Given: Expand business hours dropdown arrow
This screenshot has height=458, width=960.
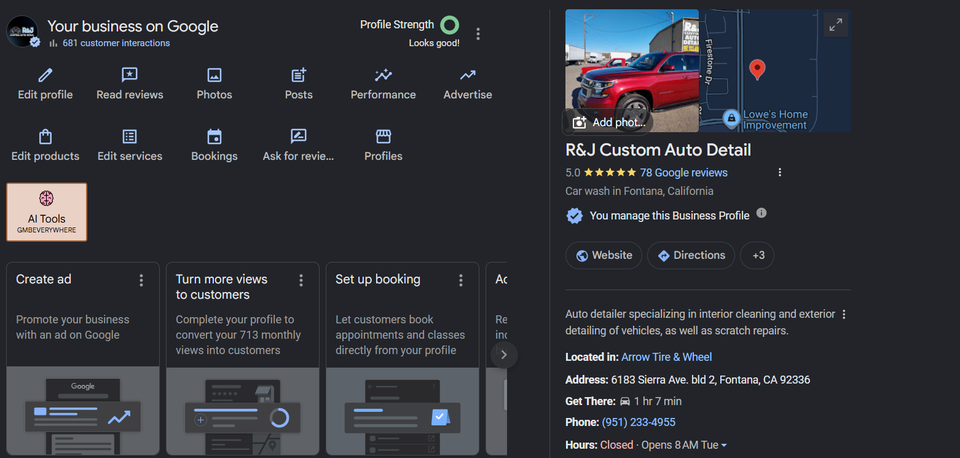Looking at the screenshot, I should point(724,445).
